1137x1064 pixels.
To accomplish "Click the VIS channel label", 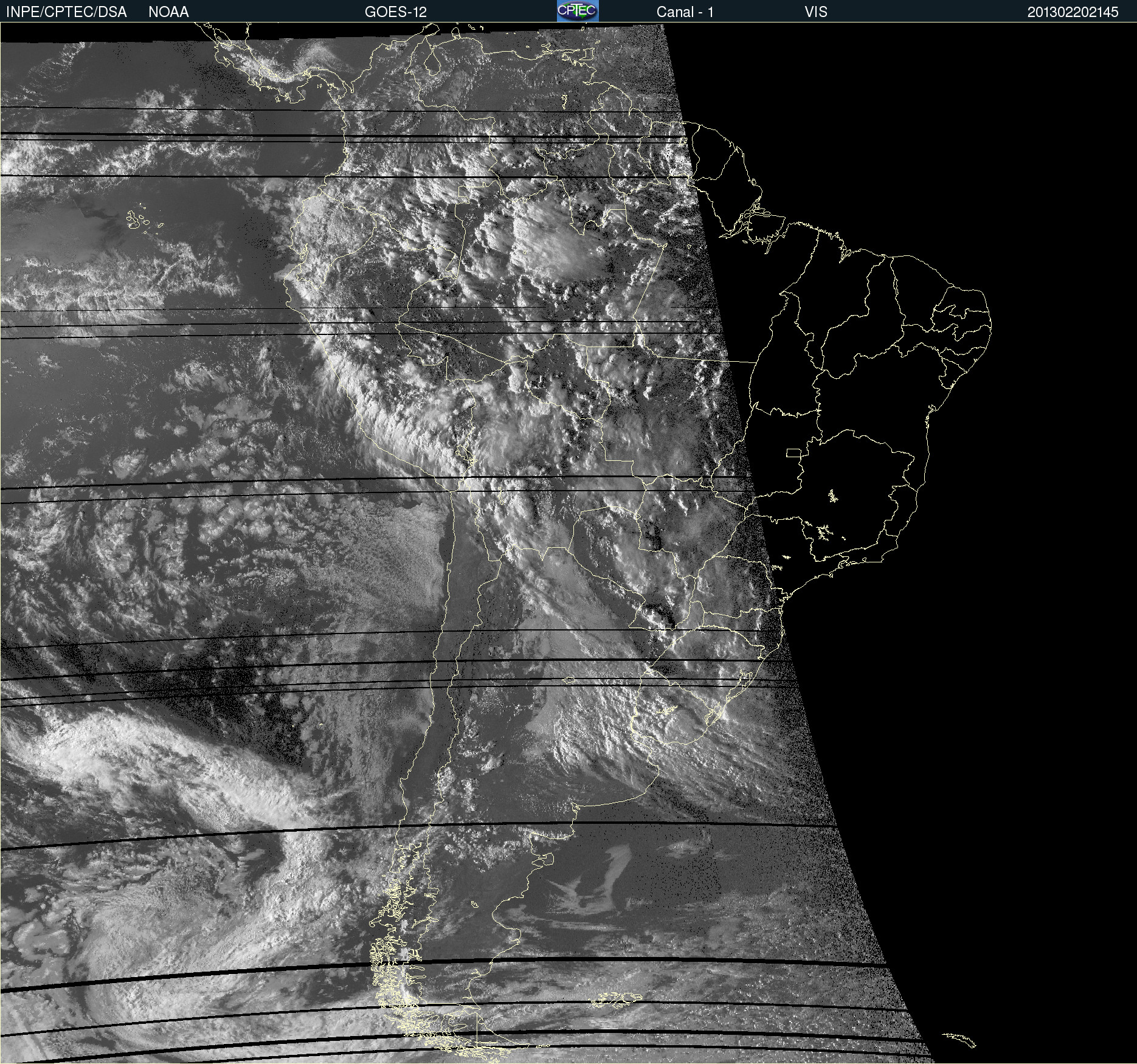I will [x=816, y=12].
